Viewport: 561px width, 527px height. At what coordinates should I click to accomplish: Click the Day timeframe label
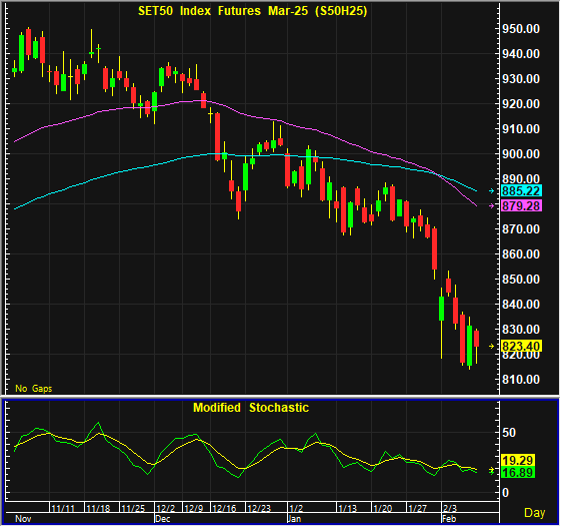click(535, 513)
